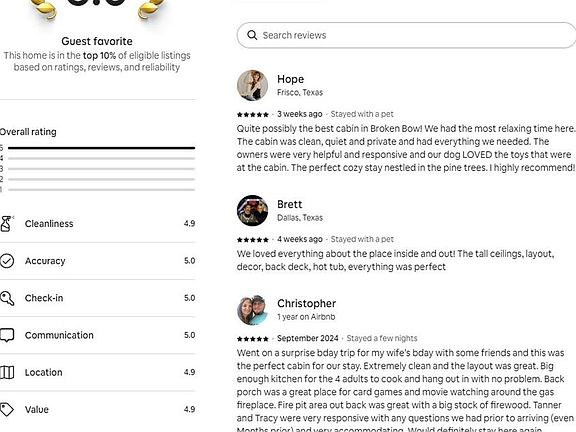Click the magnifier icon in search reviews

pyautogui.click(x=252, y=35)
